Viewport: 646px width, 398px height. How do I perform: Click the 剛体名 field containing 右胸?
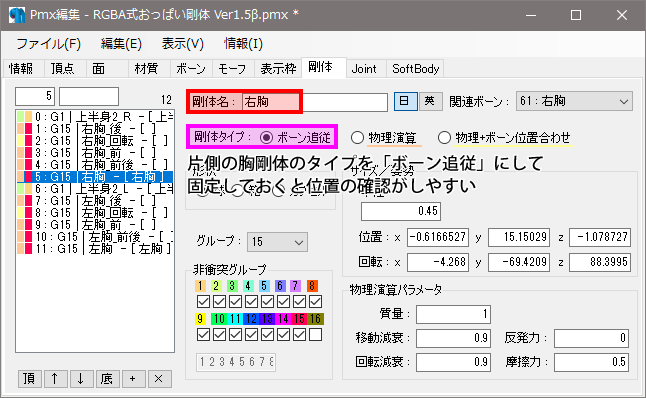coord(315,102)
